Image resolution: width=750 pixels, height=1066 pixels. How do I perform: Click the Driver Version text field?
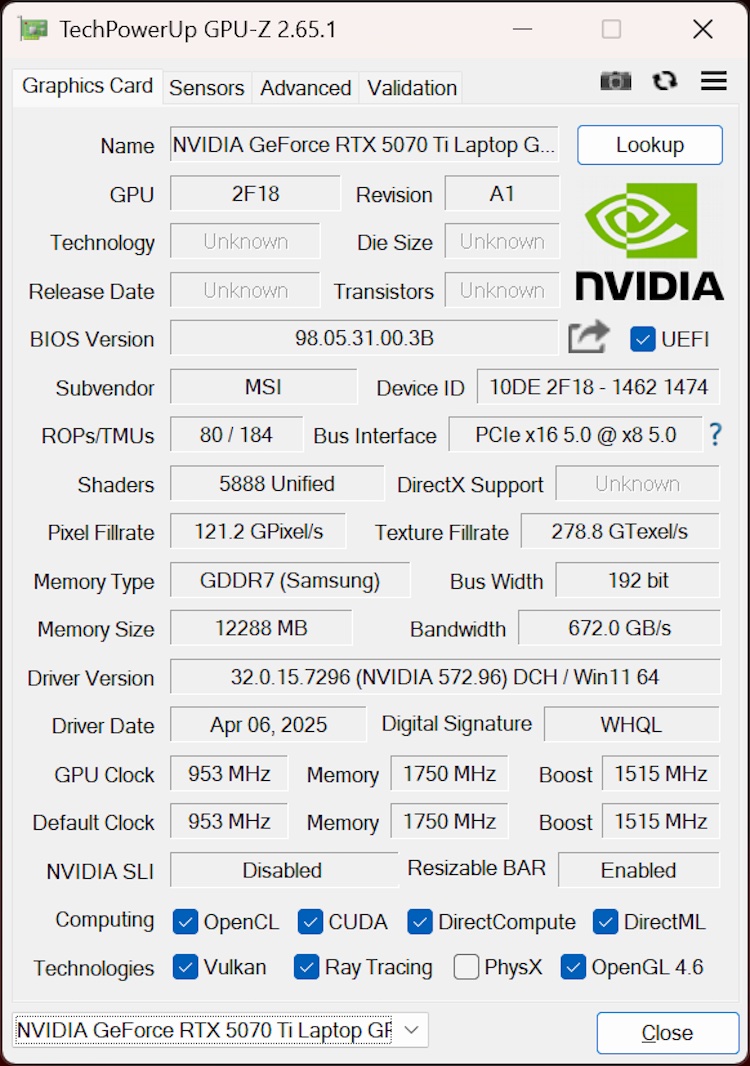click(445, 677)
